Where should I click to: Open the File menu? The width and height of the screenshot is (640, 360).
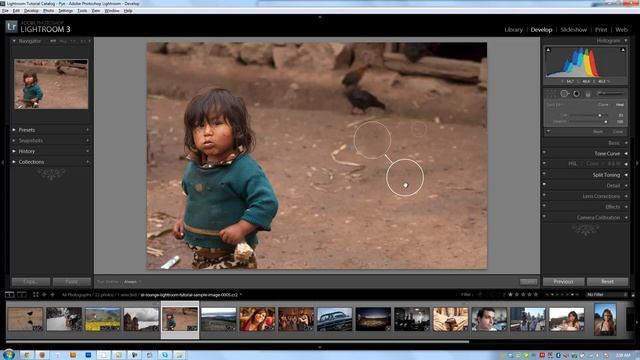[5, 11]
